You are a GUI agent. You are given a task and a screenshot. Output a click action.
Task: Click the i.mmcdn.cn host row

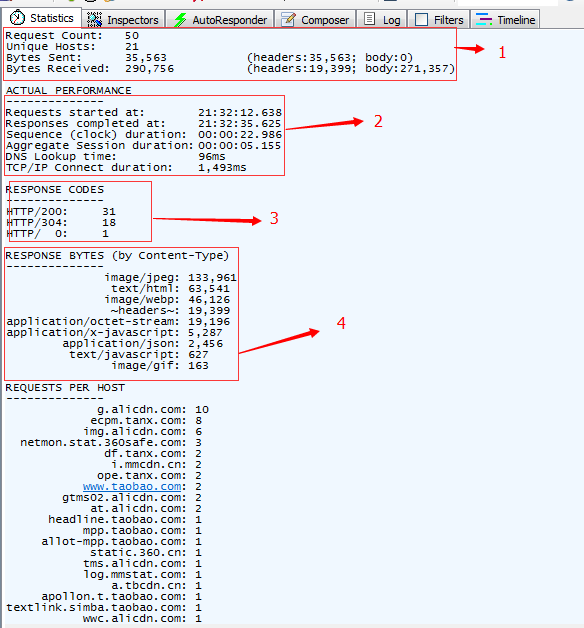157,465
